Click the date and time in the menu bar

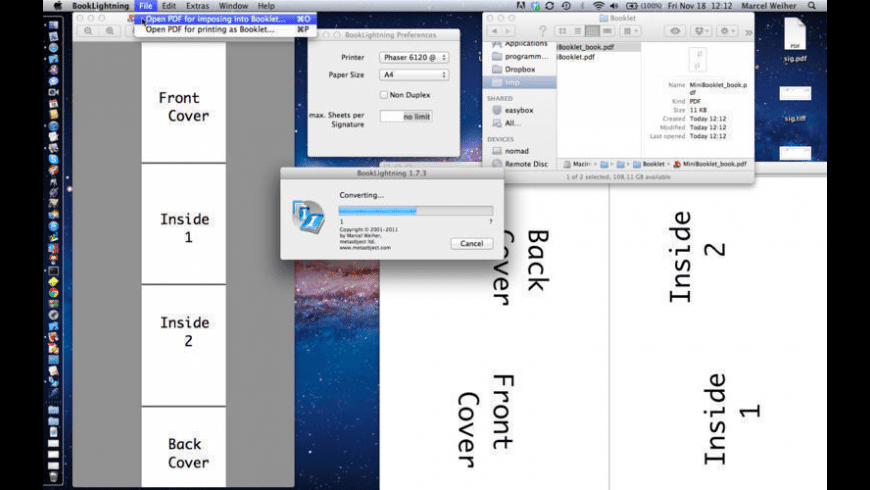[700, 6]
